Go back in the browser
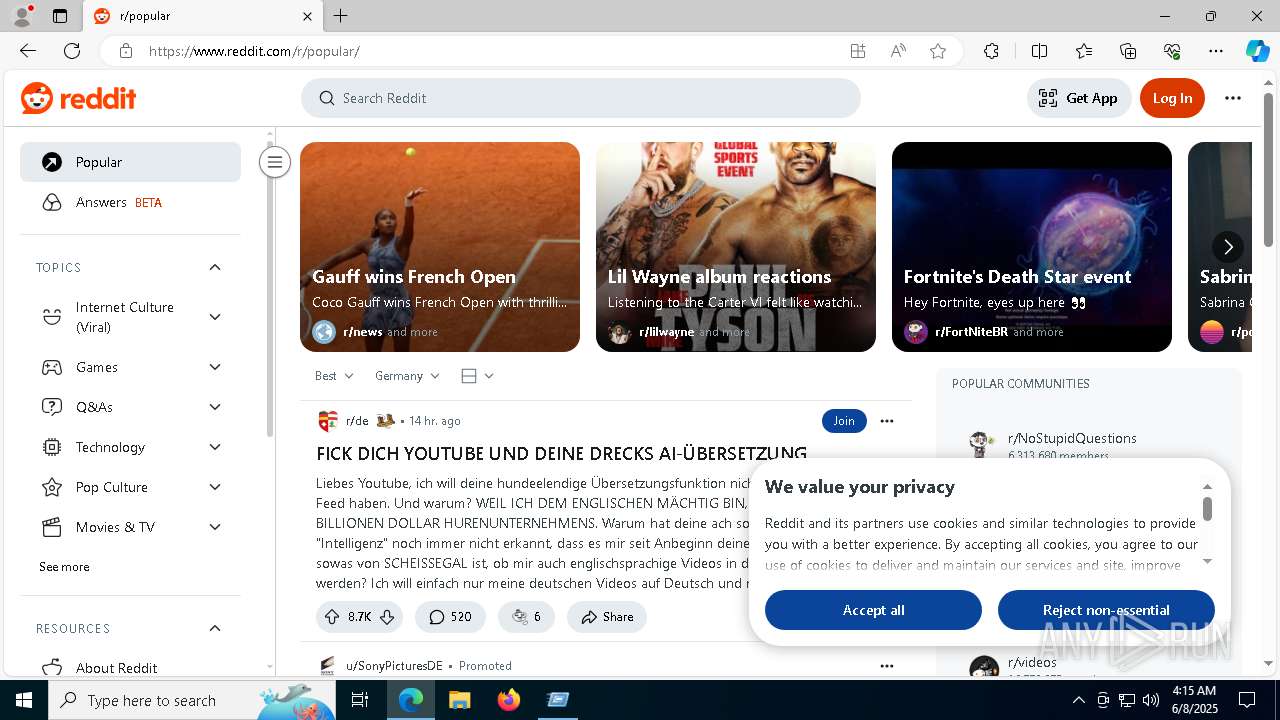Image resolution: width=1280 pixels, height=720 pixels. point(28,51)
